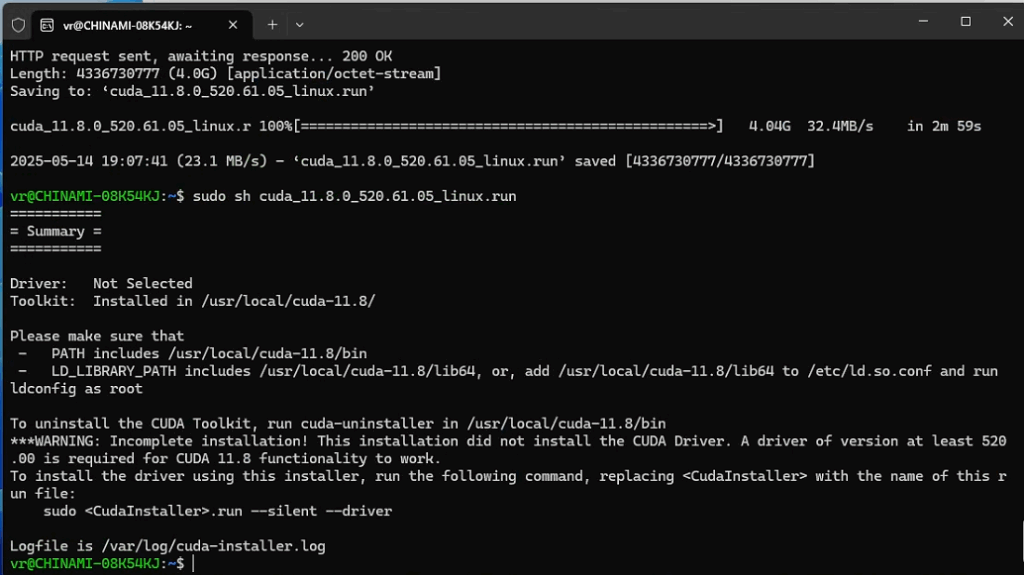Click the Summary heading in installer output
The width and height of the screenshot is (1024, 575).
[x=56, y=231]
